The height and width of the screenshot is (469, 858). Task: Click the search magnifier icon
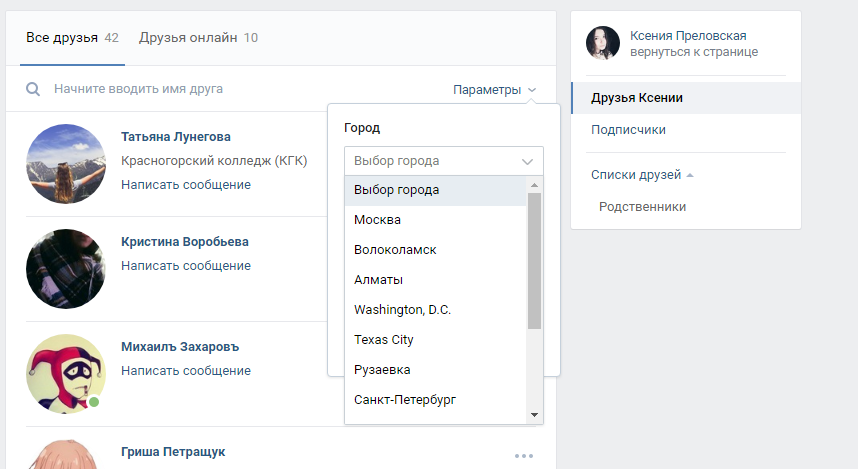pyautogui.click(x=33, y=90)
